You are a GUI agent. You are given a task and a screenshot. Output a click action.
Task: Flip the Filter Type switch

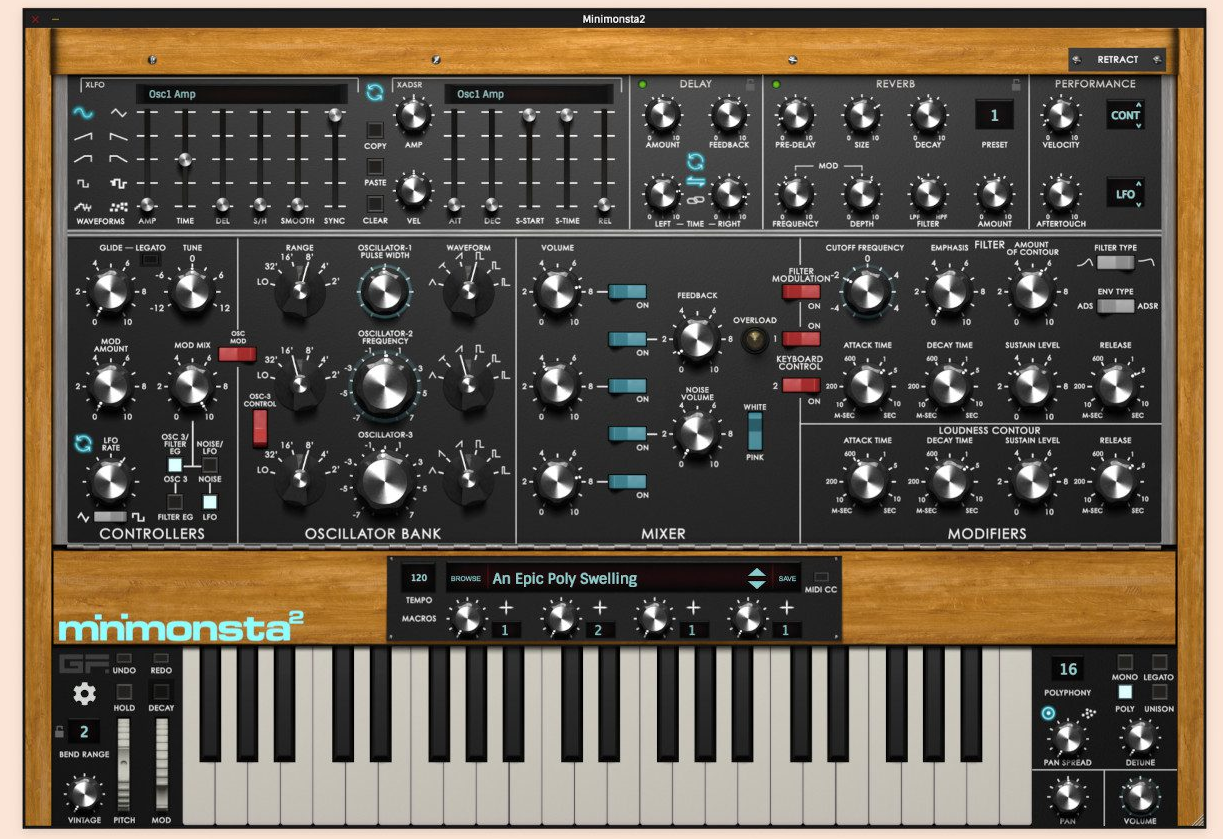pyautogui.click(x=1115, y=263)
